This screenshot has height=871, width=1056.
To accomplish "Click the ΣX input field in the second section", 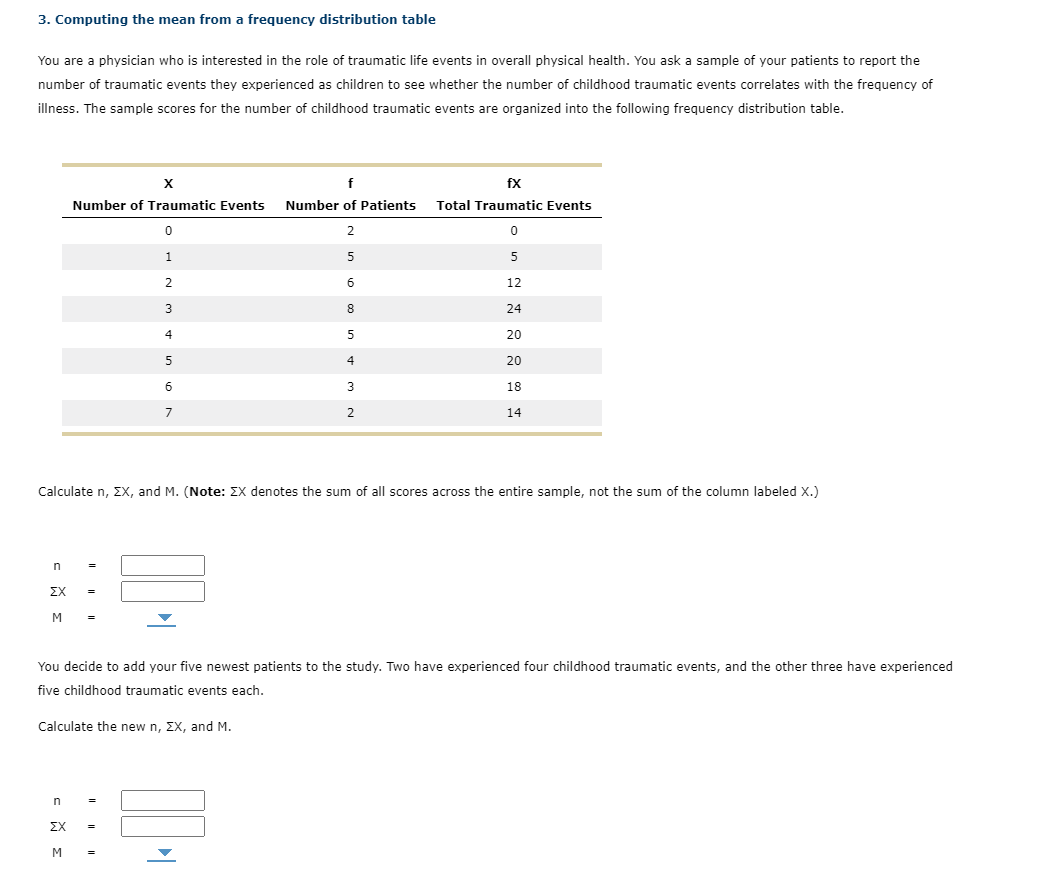I will point(162,826).
